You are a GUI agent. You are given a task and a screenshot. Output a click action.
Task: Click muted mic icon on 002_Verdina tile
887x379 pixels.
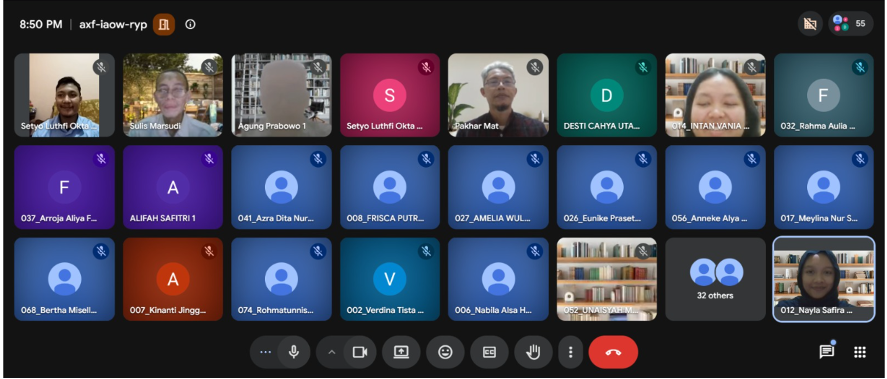[x=426, y=251]
